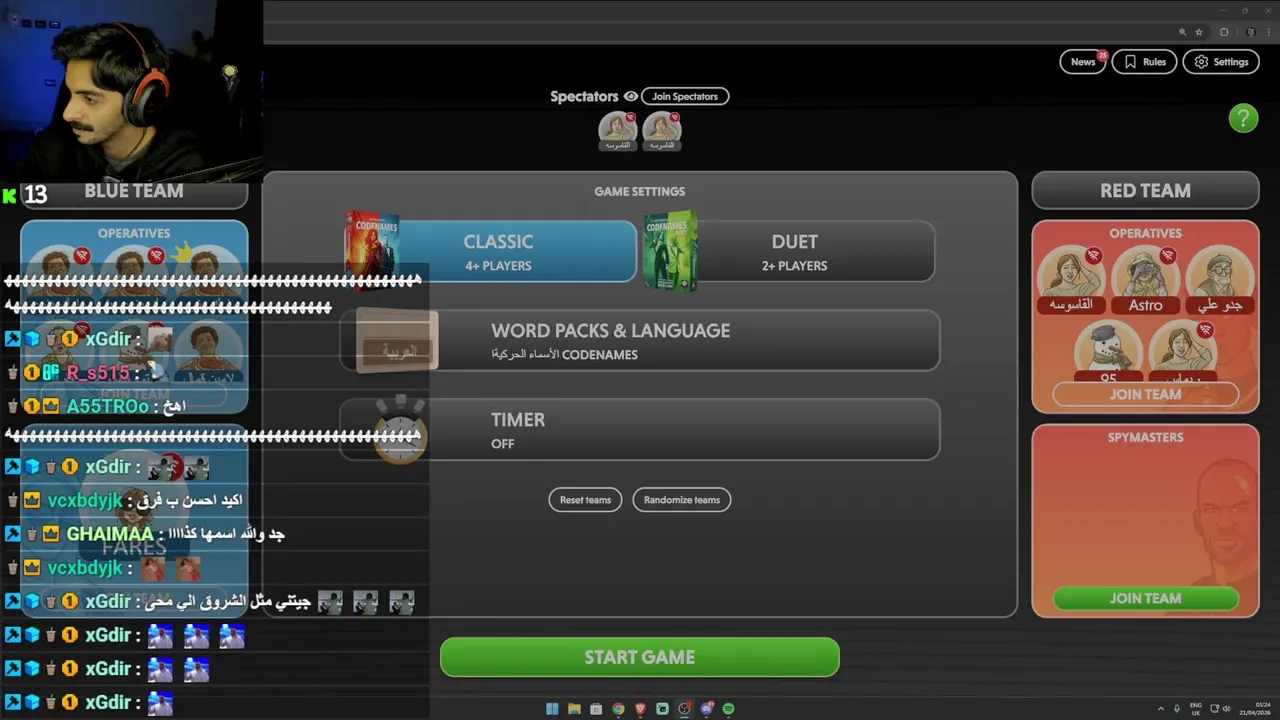Open the game Settings
The height and width of the screenshot is (720, 1280).
tap(1221, 62)
